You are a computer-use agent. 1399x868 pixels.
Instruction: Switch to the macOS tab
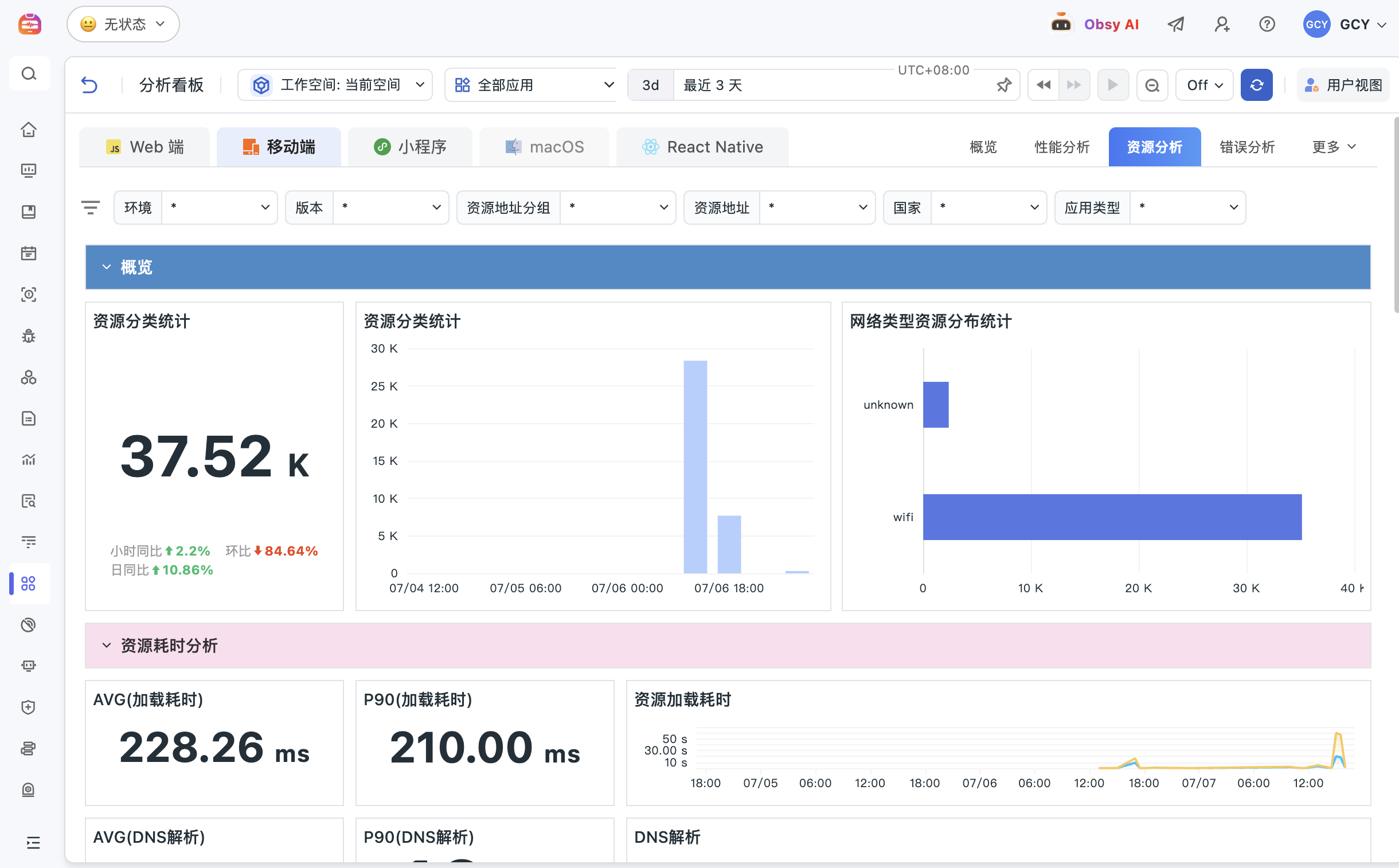click(x=544, y=147)
